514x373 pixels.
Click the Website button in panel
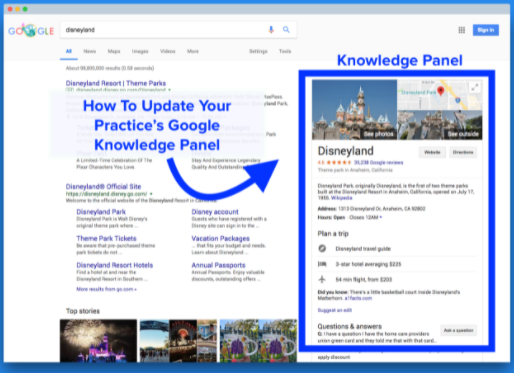(432, 152)
